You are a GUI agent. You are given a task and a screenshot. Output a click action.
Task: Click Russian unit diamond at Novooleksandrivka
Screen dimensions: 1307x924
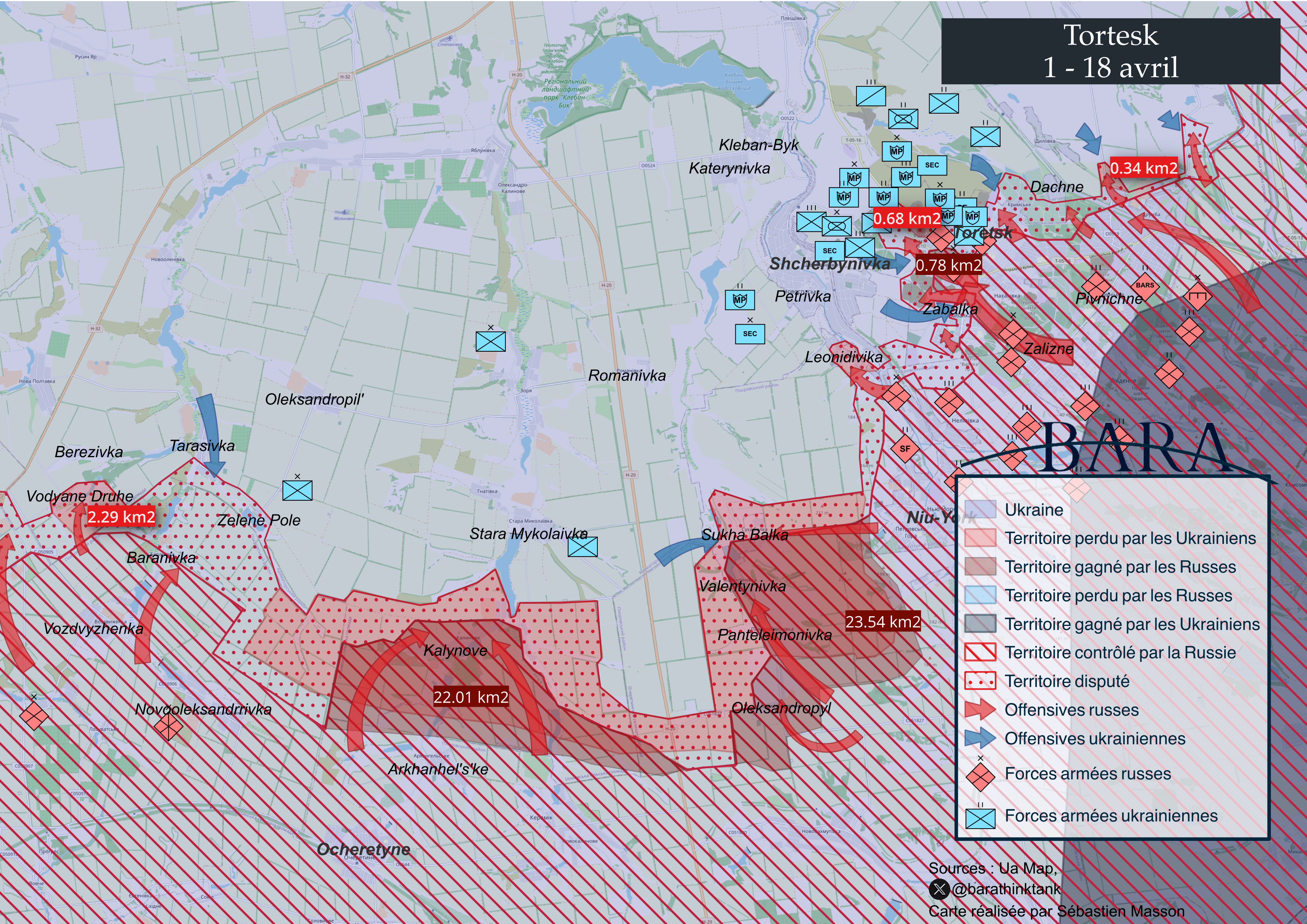(168, 726)
